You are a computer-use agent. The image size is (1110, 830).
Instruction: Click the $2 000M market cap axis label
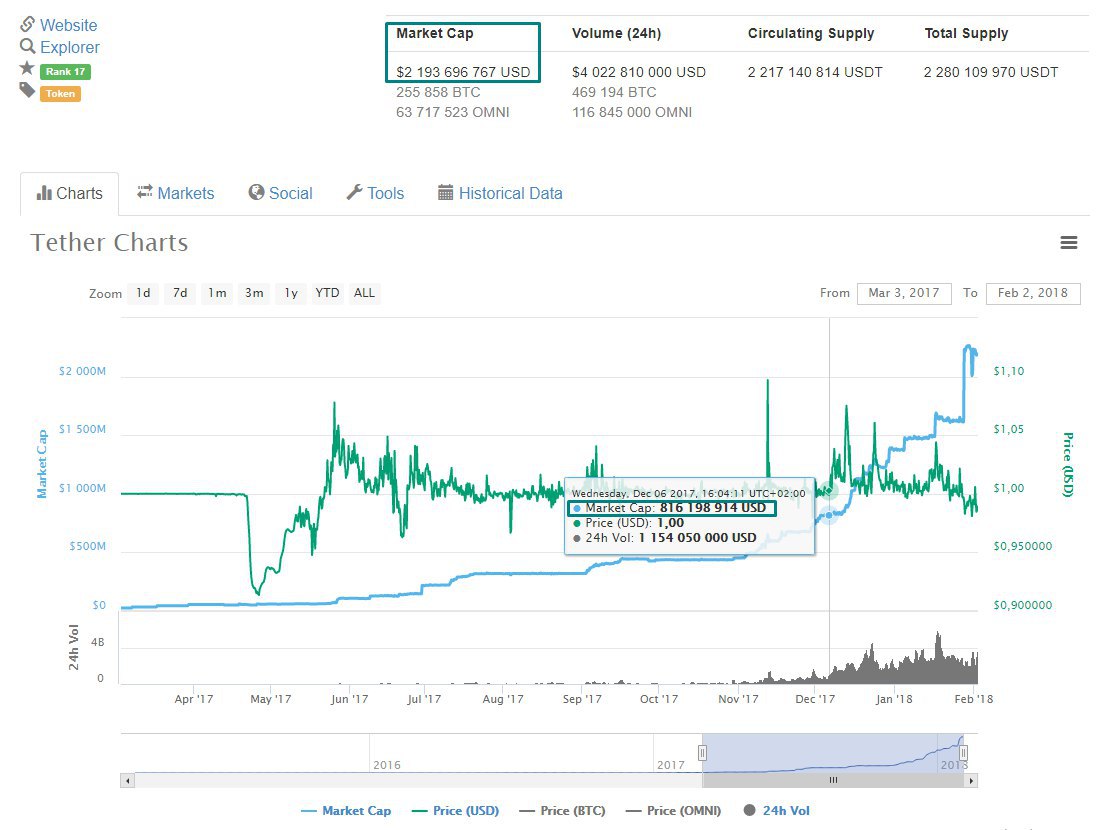82,371
